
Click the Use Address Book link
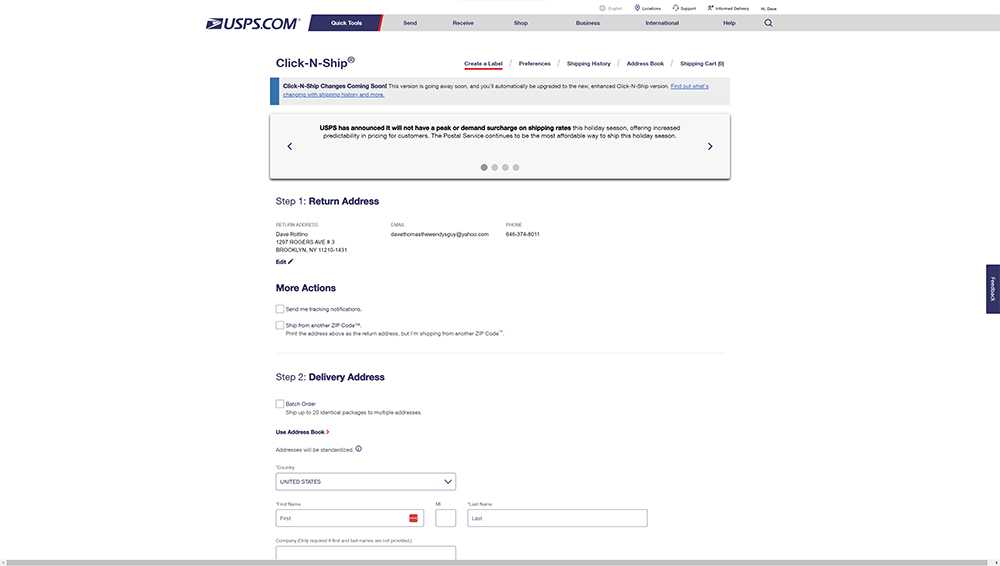tap(300, 432)
